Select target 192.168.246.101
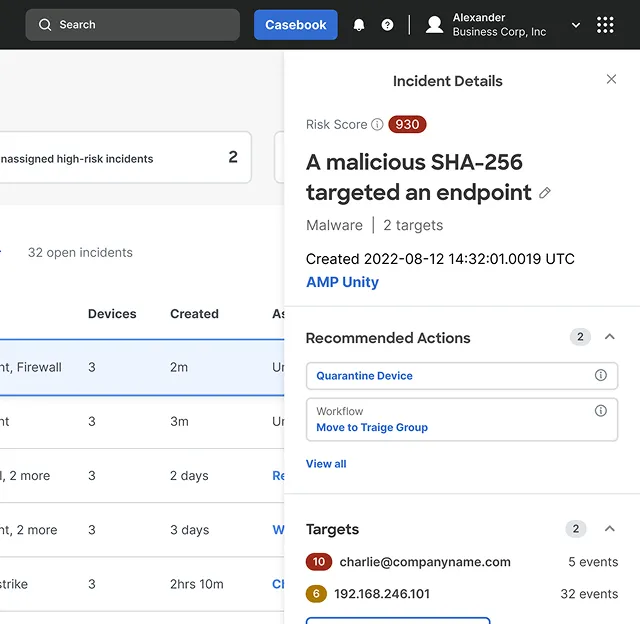The image size is (640, 624). (x=382, y=594)
